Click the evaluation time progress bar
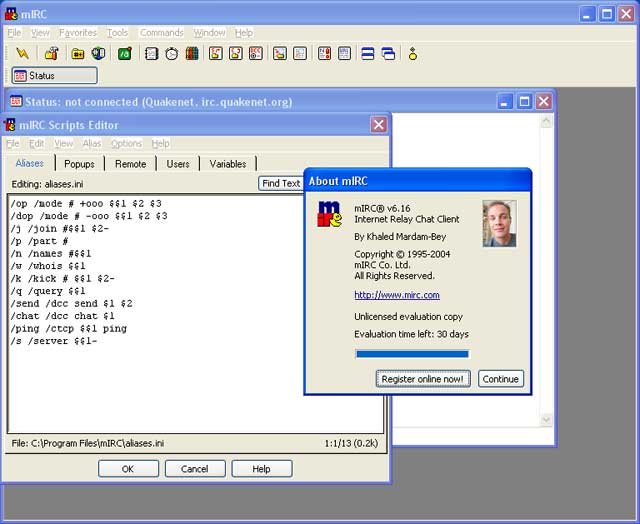The image size is (640, 524). (x=412, y=354)
